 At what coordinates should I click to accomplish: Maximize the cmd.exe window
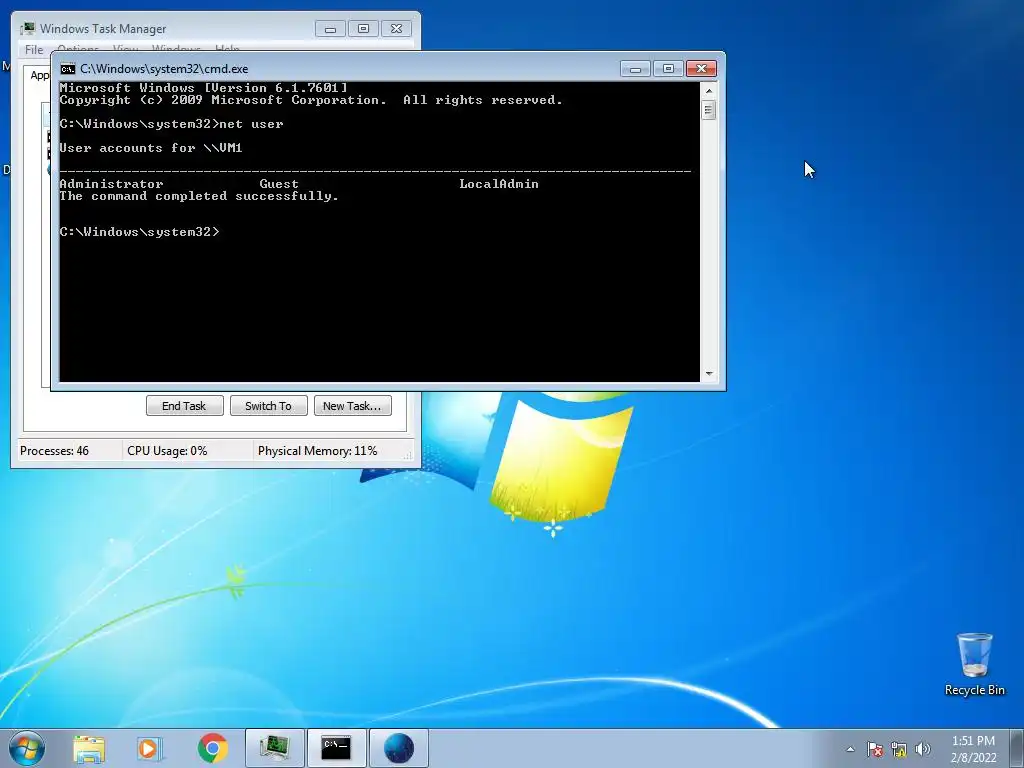pyautogui.click(x=668, y=69)
